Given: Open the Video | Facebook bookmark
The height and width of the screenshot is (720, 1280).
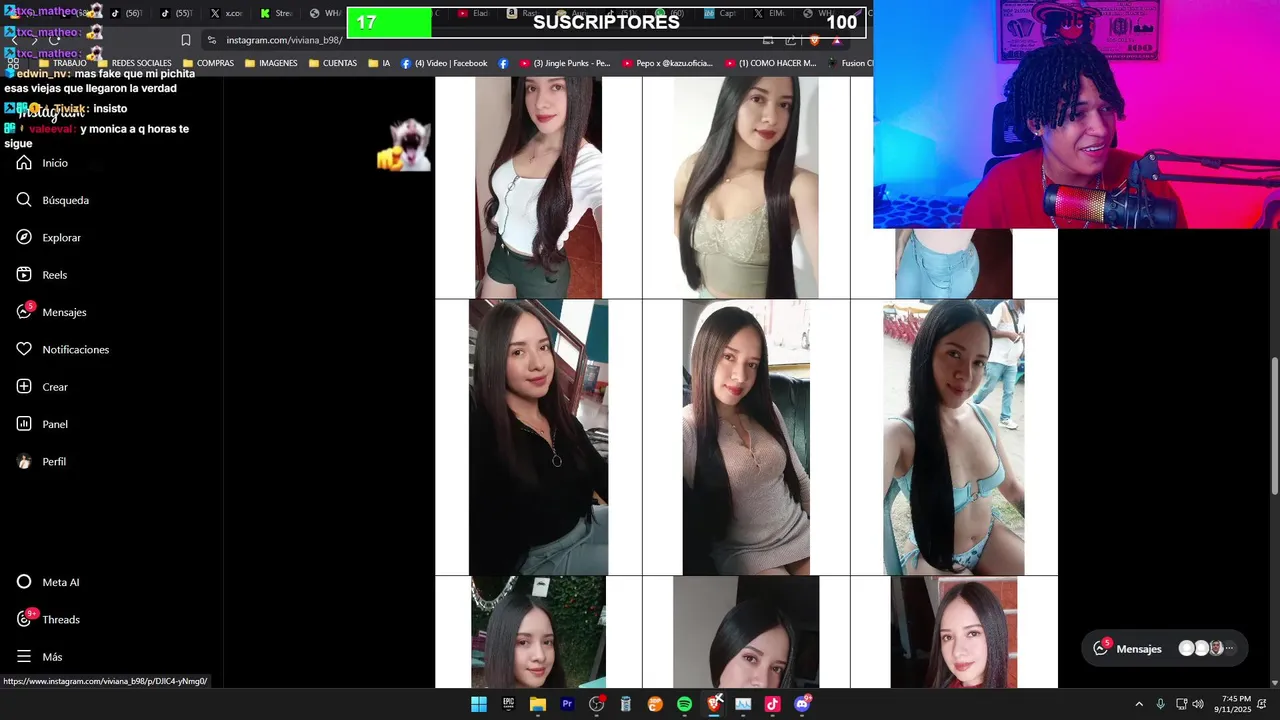Looking at the screenshot, I should coord(444,63).
